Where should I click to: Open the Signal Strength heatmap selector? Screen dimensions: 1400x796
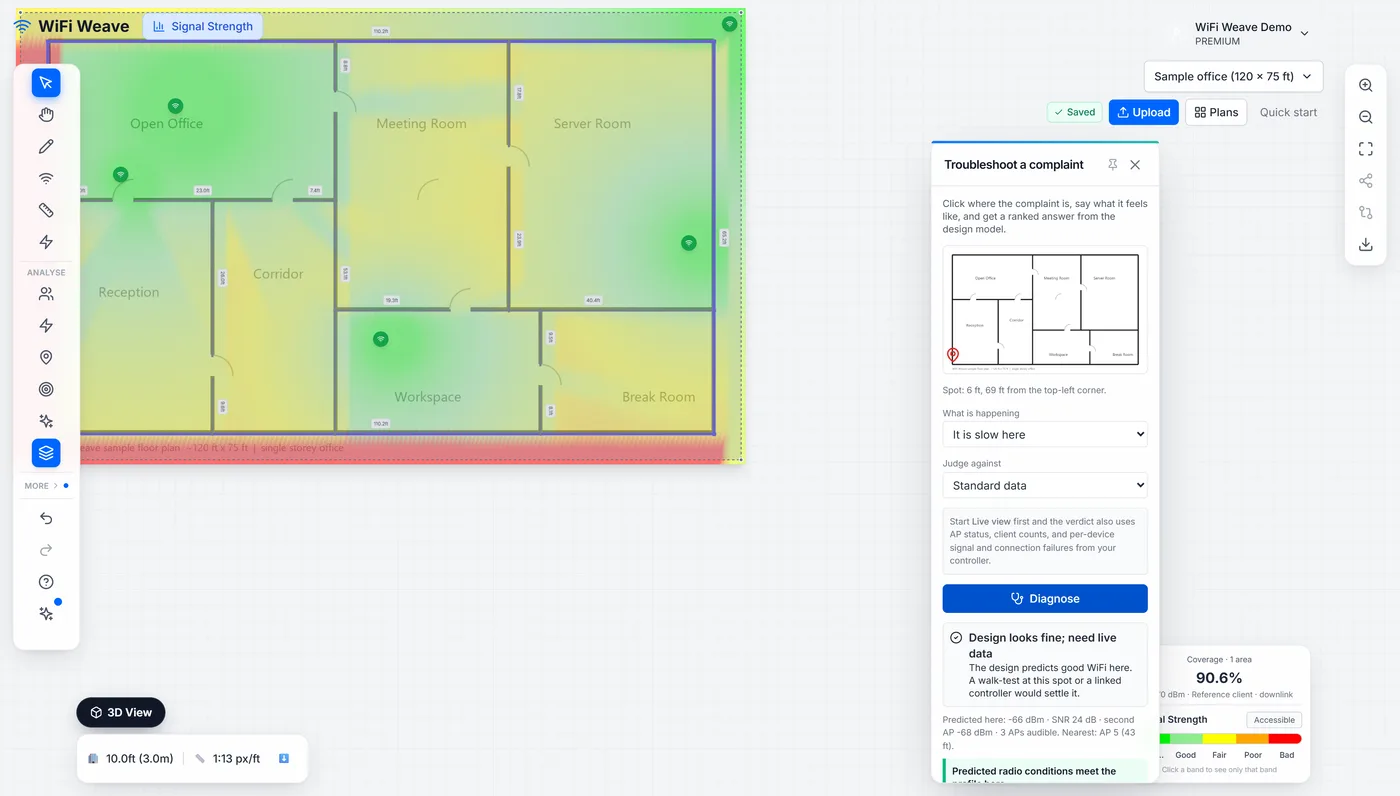[203, 26]
